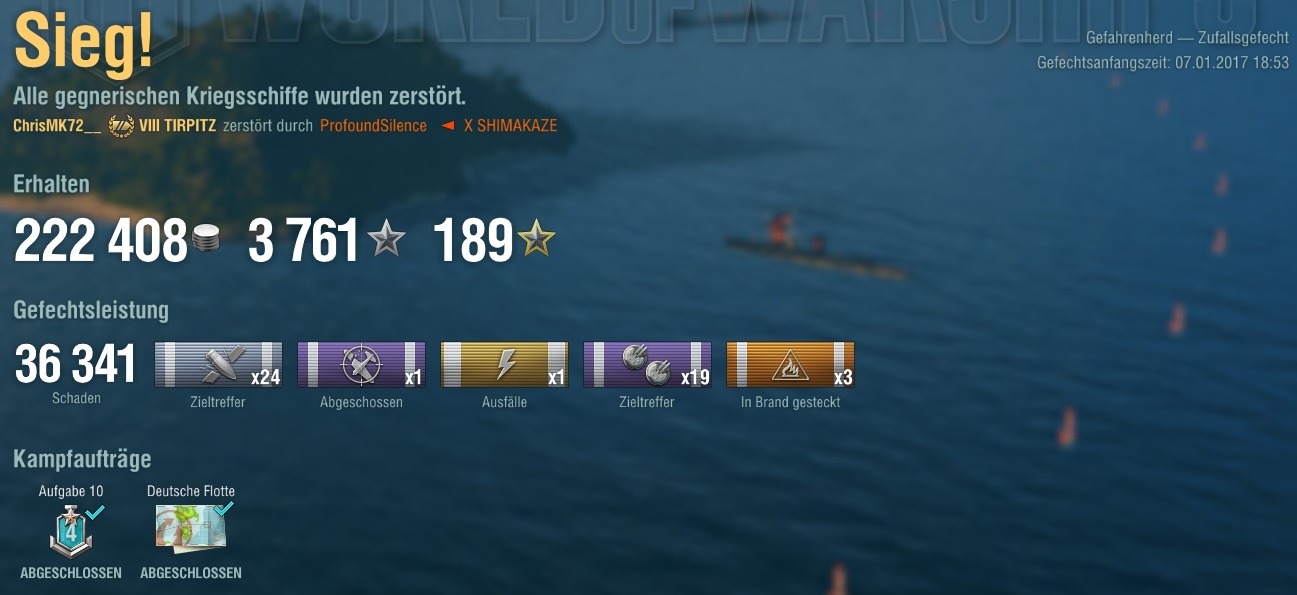Click the 222 408 credits earned value

tap(101, 241)
